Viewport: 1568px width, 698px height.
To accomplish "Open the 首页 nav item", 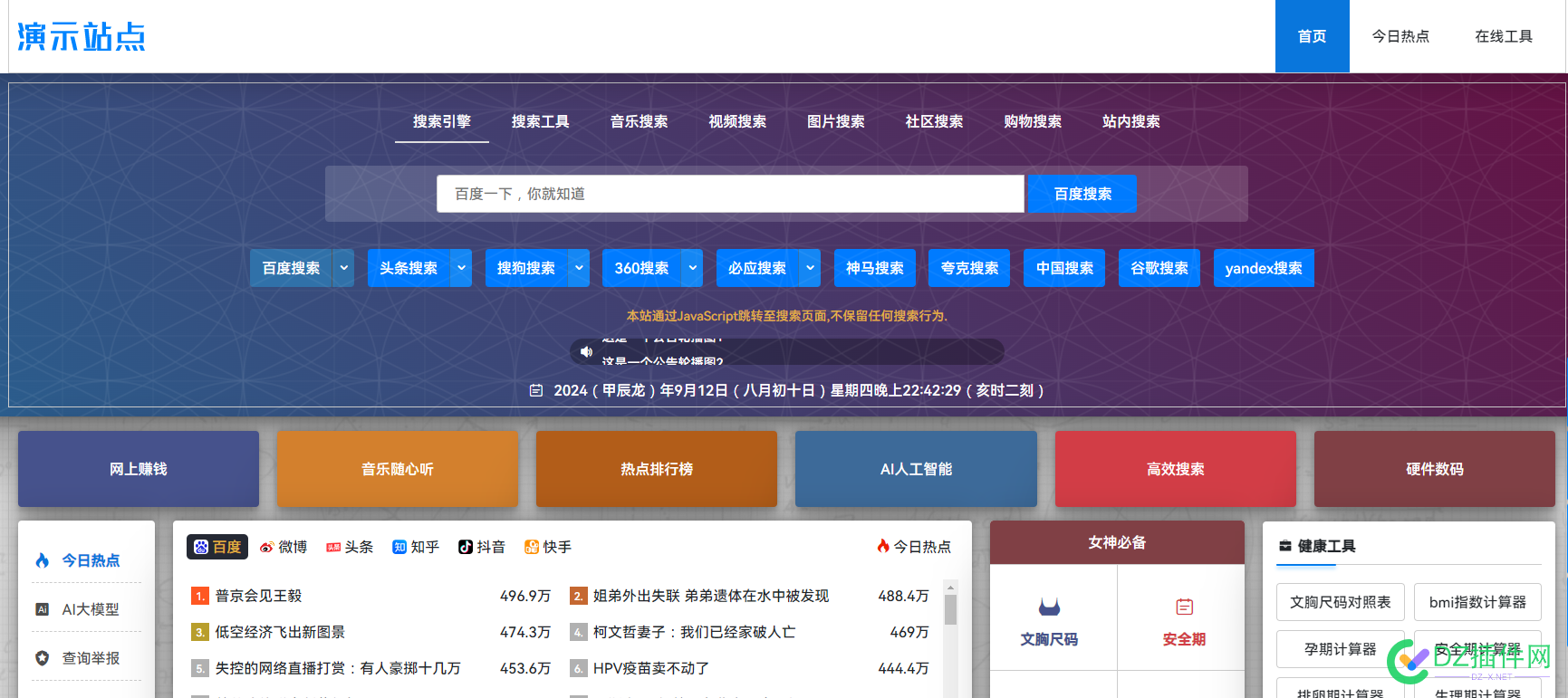I will point(1312,36).
